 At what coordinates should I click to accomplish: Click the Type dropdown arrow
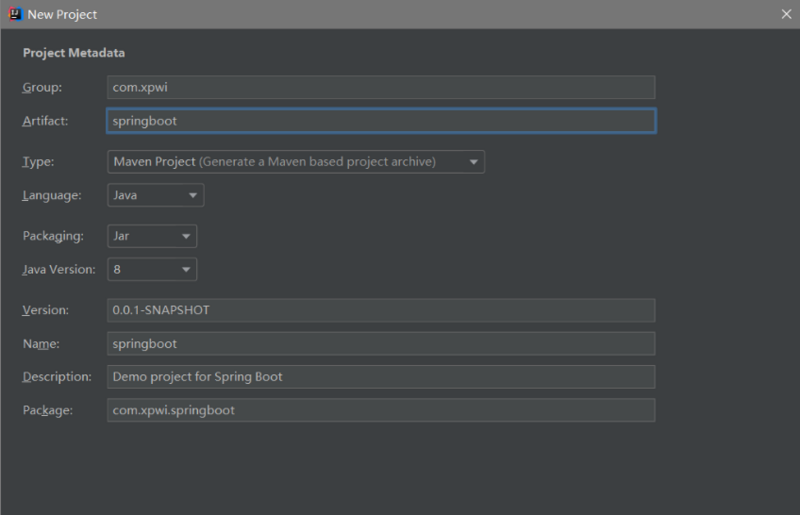473,162
